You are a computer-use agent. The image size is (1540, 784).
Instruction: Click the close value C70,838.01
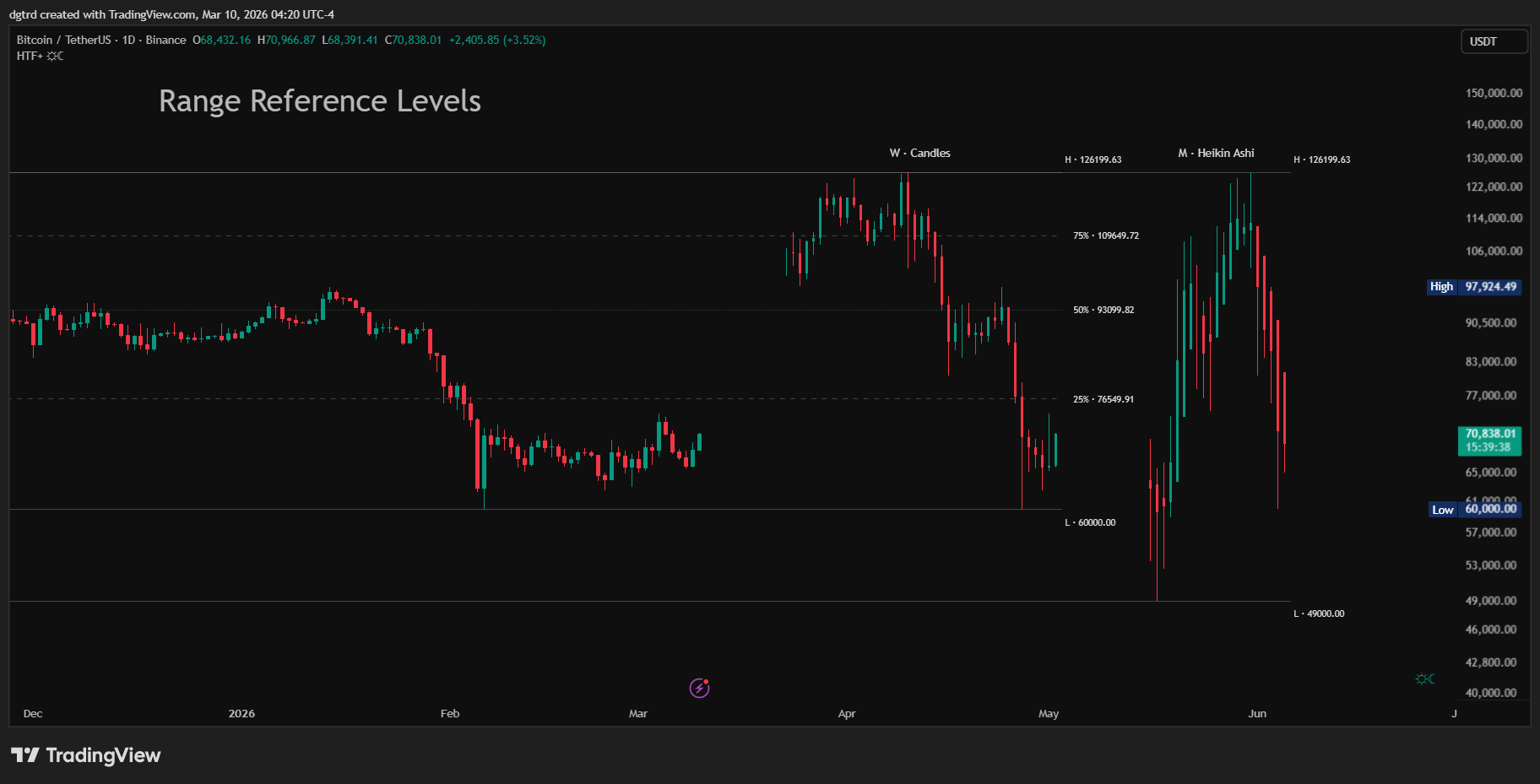(x=413, y=40)
